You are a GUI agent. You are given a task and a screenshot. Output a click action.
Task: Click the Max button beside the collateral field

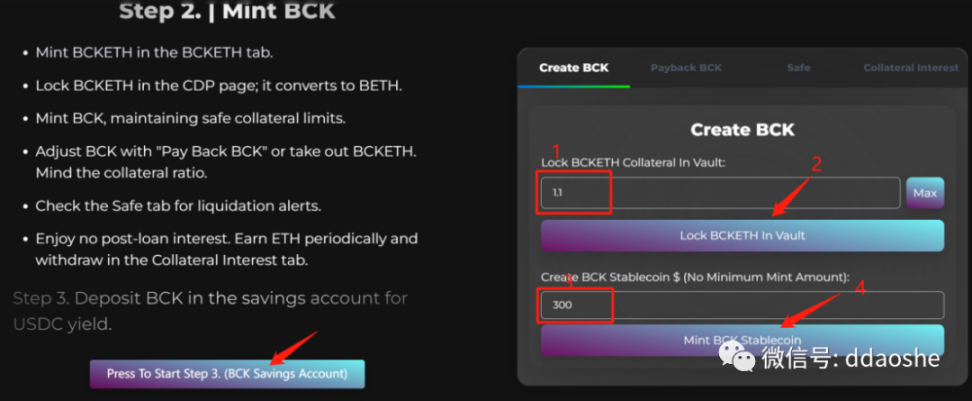925,193
